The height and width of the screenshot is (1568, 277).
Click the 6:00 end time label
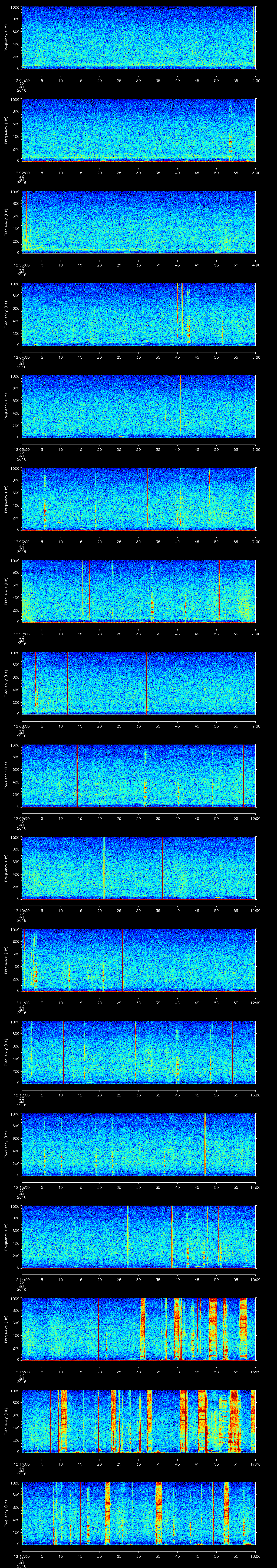point(256,449)
